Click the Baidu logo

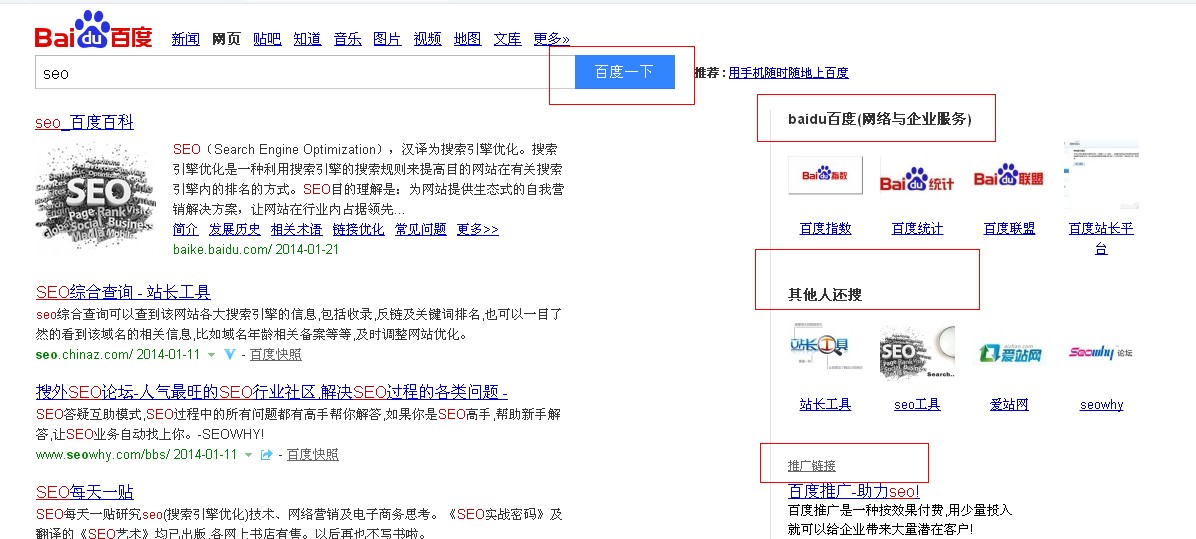(x=94, y=30)
